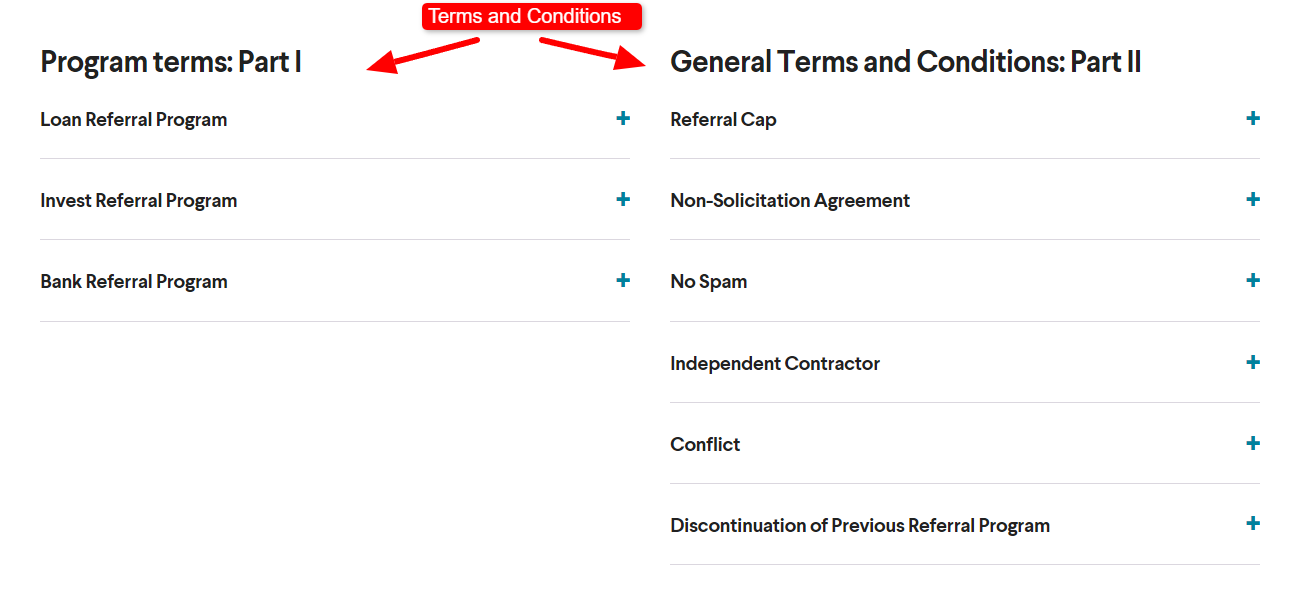
Task: Click the plus icon beside Invest Referral Program
Action: [623, 200]
